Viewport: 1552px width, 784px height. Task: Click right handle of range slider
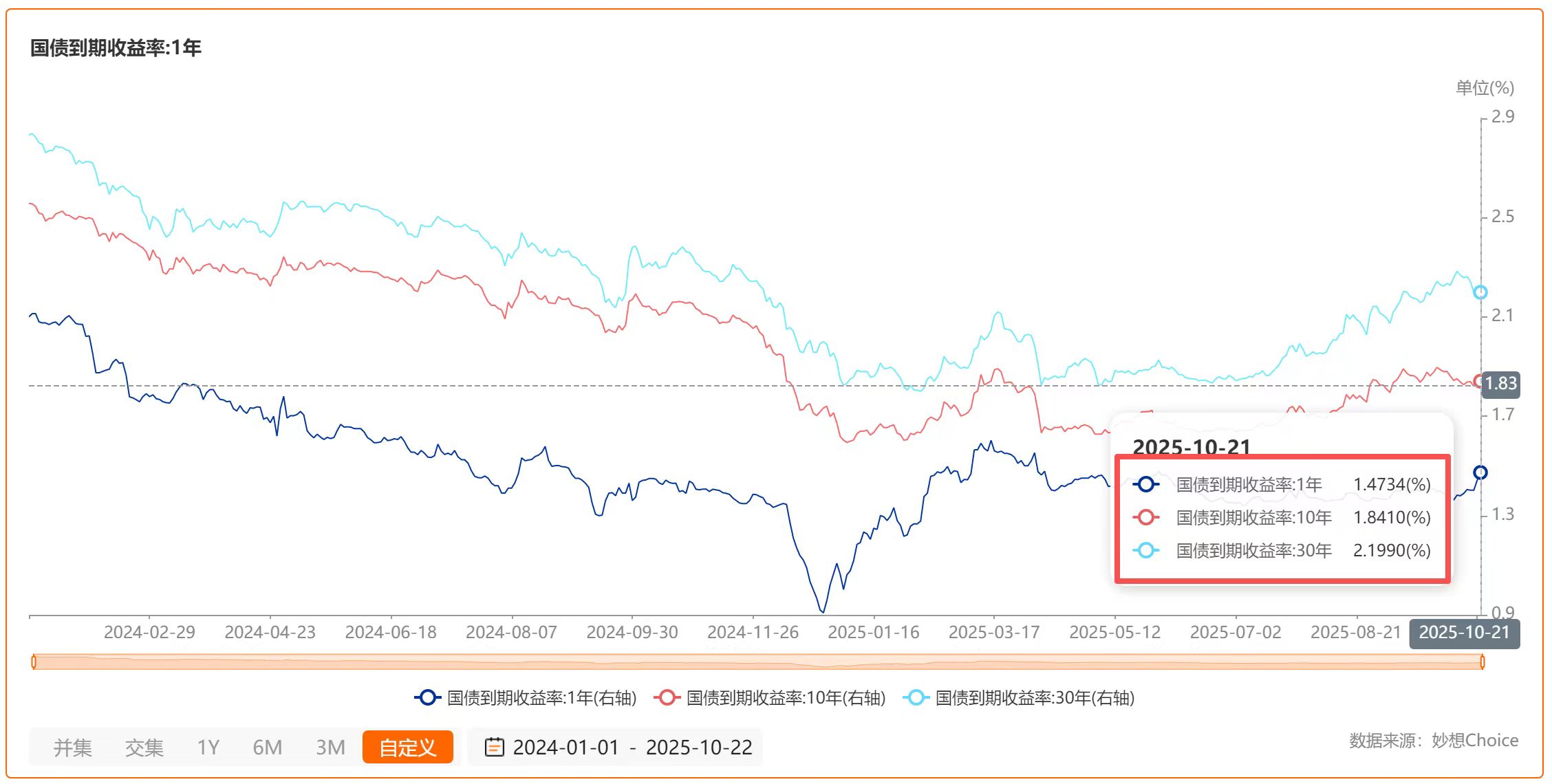click(1482, 662)
